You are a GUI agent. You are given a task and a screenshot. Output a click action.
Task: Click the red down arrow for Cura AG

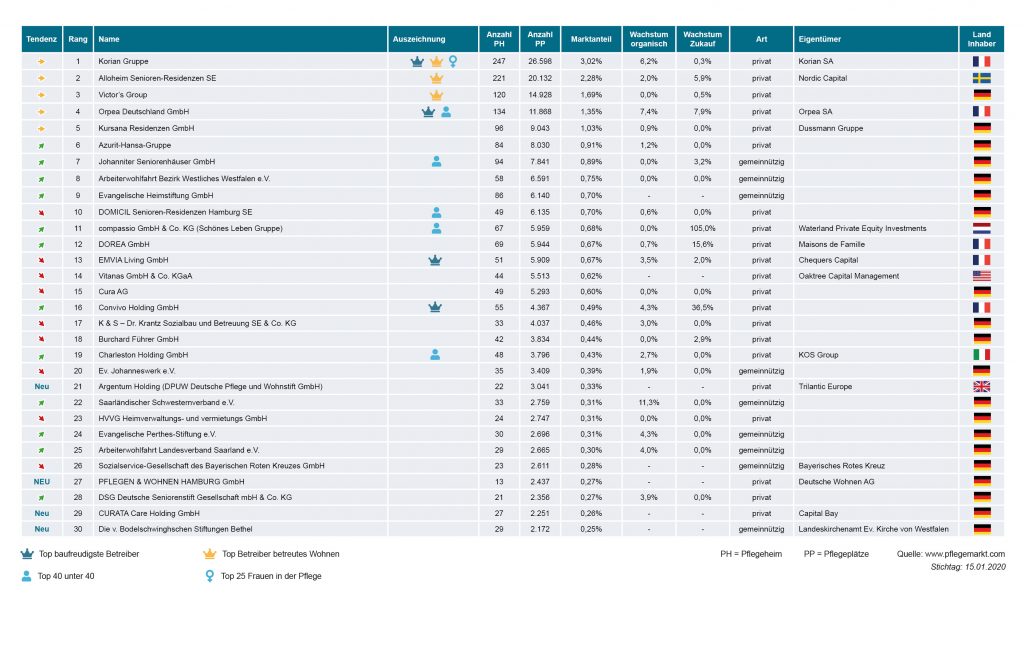41,292
